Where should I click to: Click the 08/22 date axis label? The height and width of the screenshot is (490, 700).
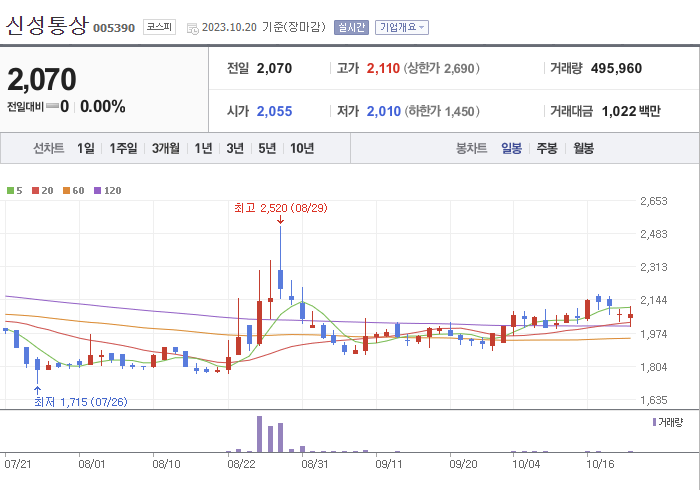241,464
